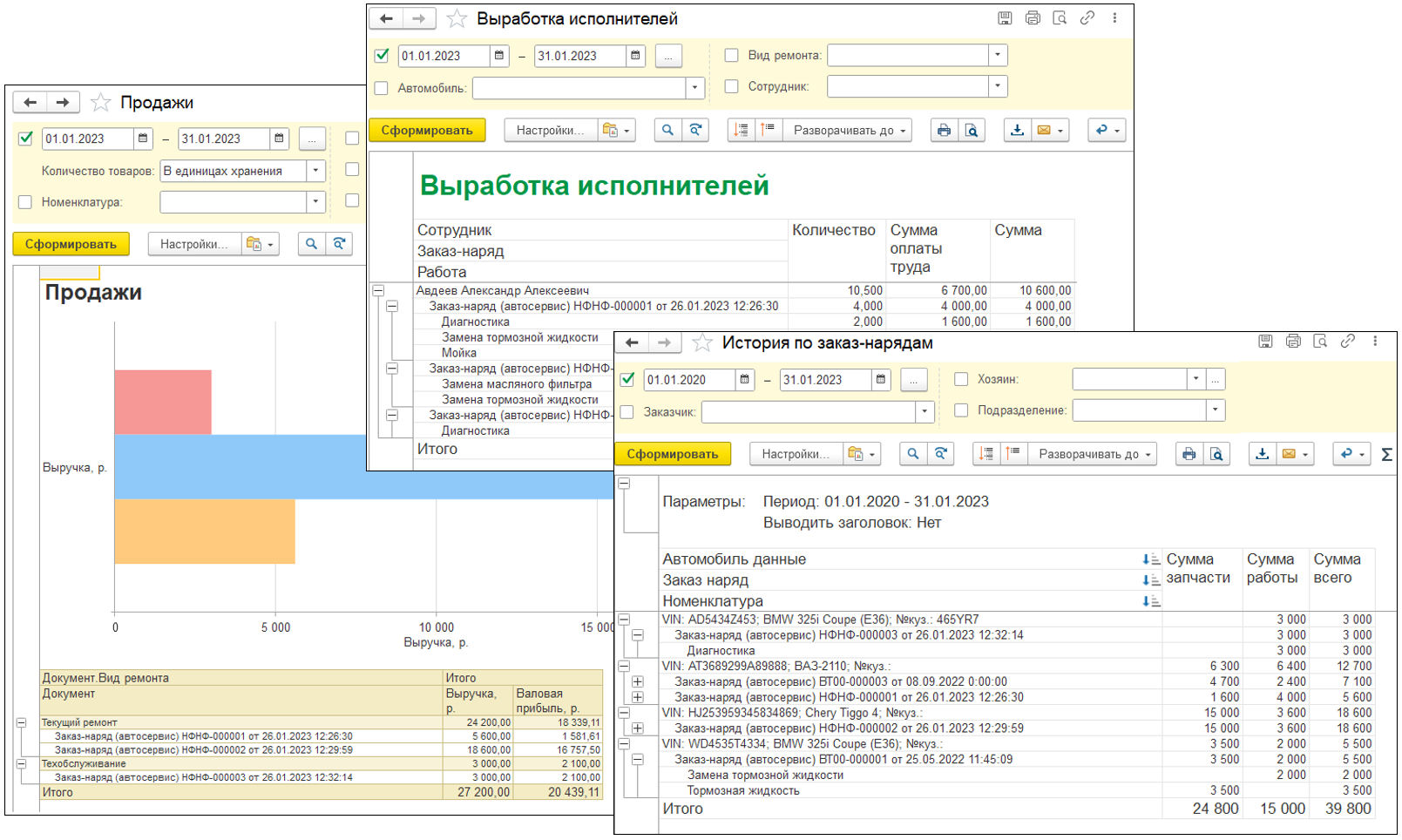The image size is (1402, 840).
Task: Click the copy link icon in Выработка исполнителей header
Action: [1087, 18]
